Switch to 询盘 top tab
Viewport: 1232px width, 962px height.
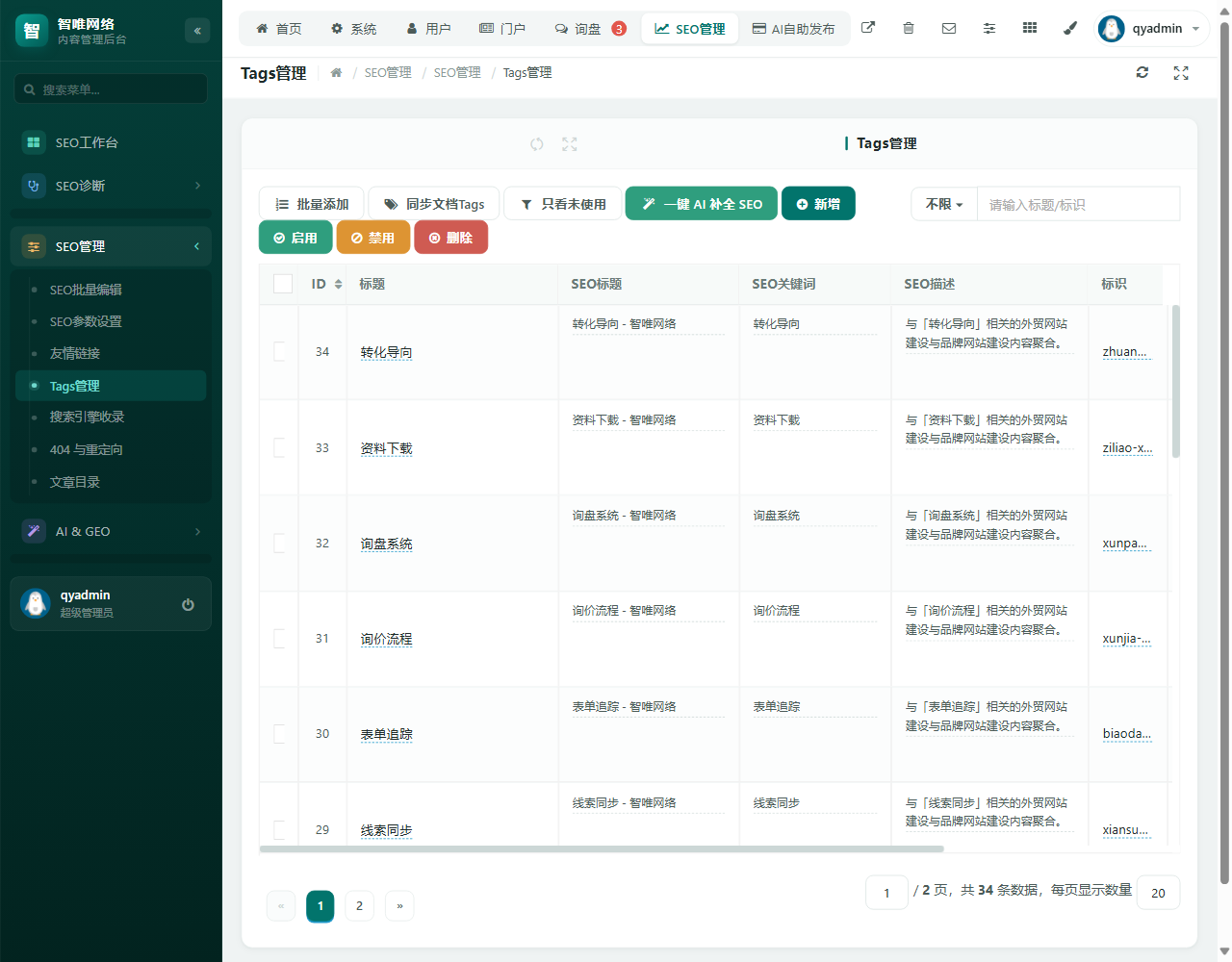pos(590,29)
